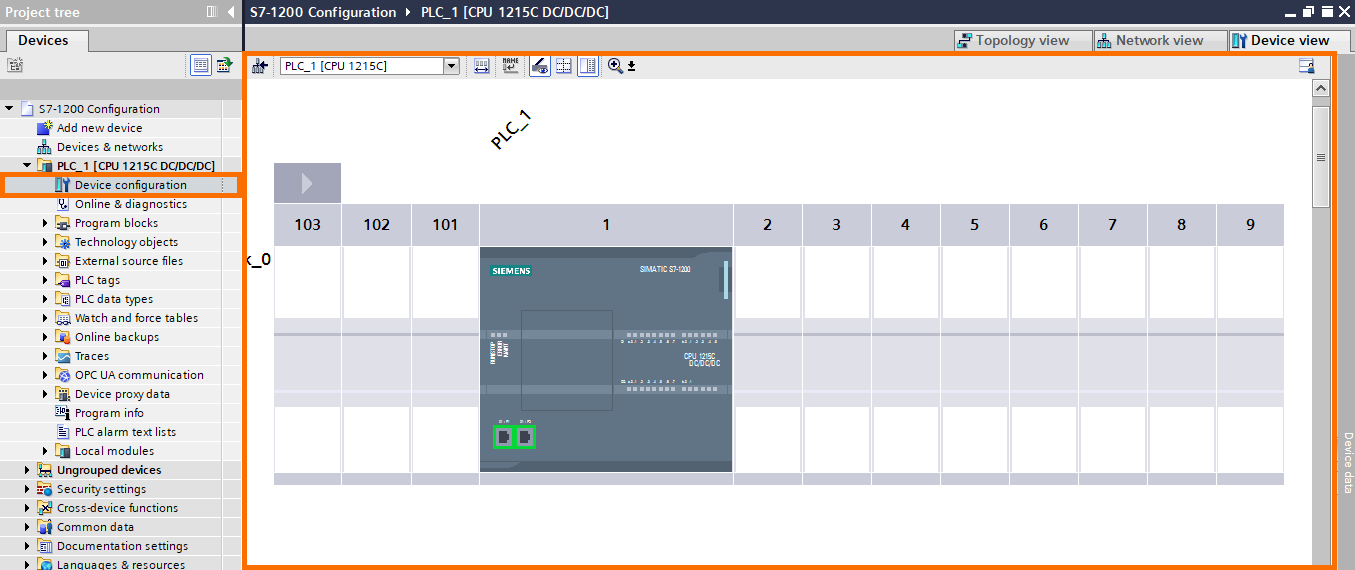Click the vertical scrollbar thumb in device view
The width and height of the screenshot is (1355, 570).
(x=1321, y=156)
